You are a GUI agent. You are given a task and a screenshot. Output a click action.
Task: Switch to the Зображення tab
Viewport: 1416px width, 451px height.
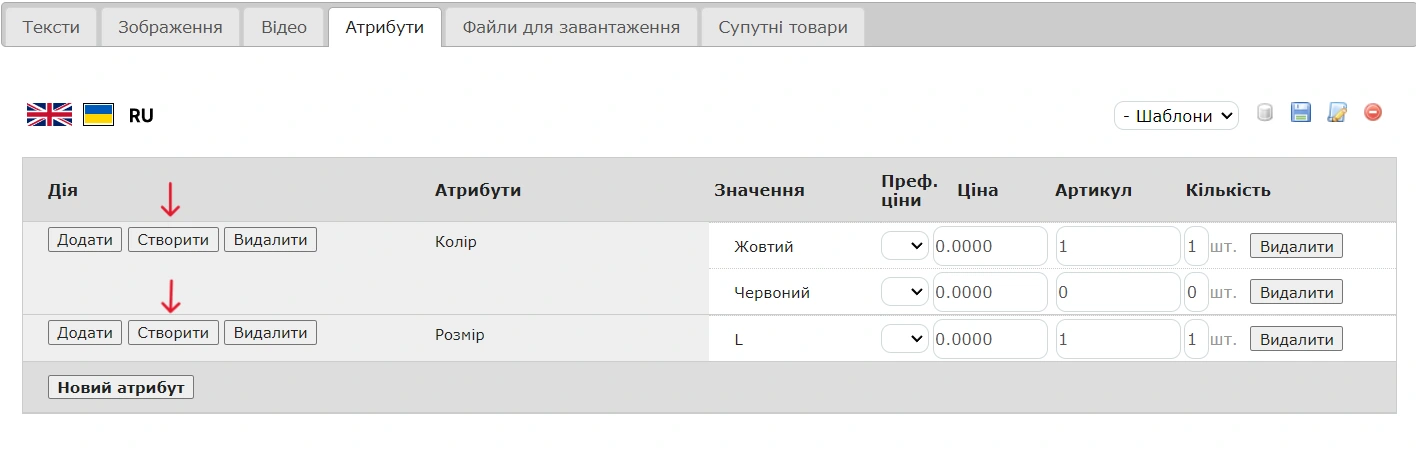click(x=170, y=28)
